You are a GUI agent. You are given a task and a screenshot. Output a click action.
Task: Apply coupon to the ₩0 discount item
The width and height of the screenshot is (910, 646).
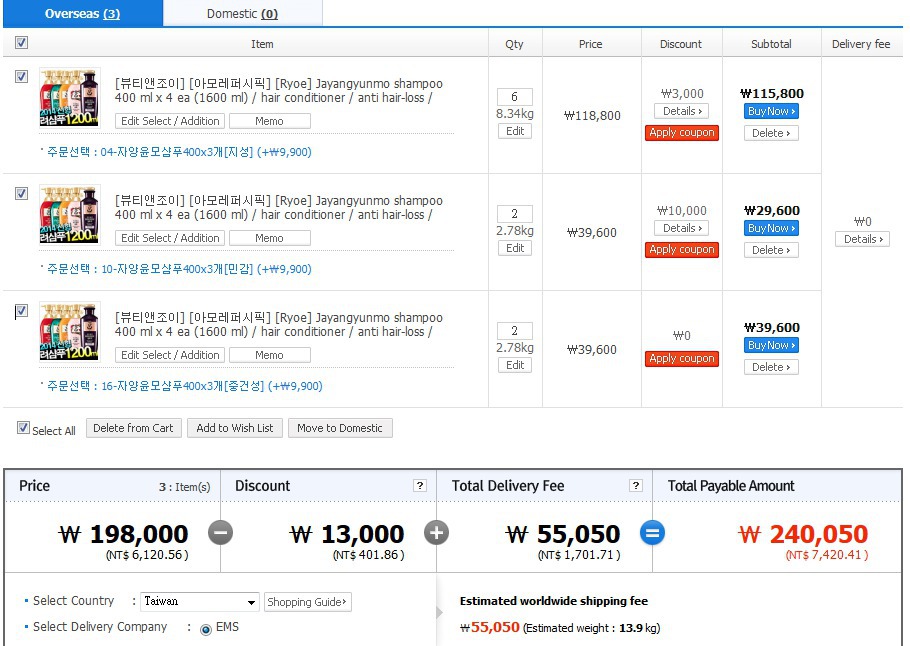tap(682, 359)
